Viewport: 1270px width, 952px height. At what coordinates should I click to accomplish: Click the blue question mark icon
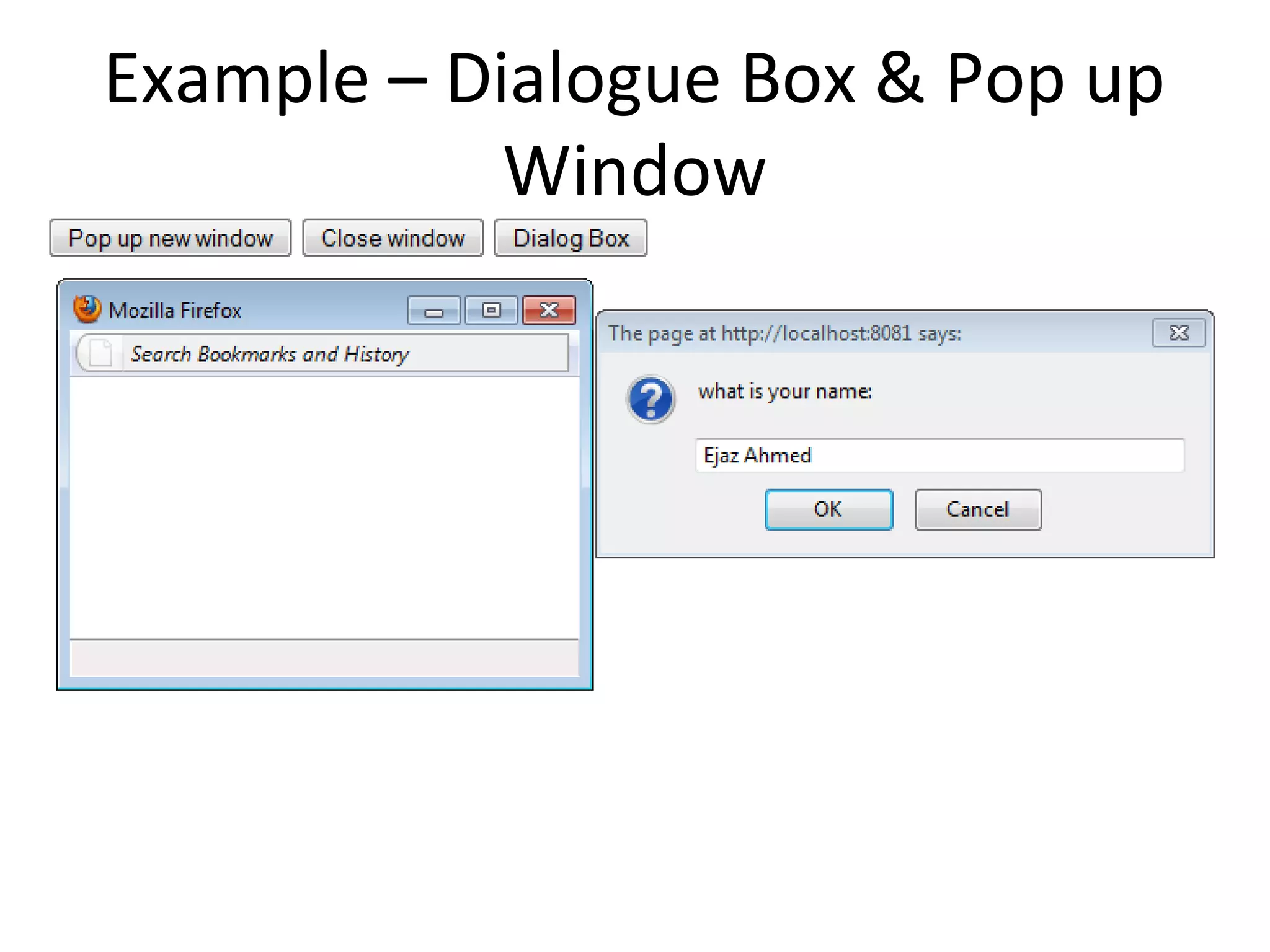pyautogui.click(x=651, y=400)
